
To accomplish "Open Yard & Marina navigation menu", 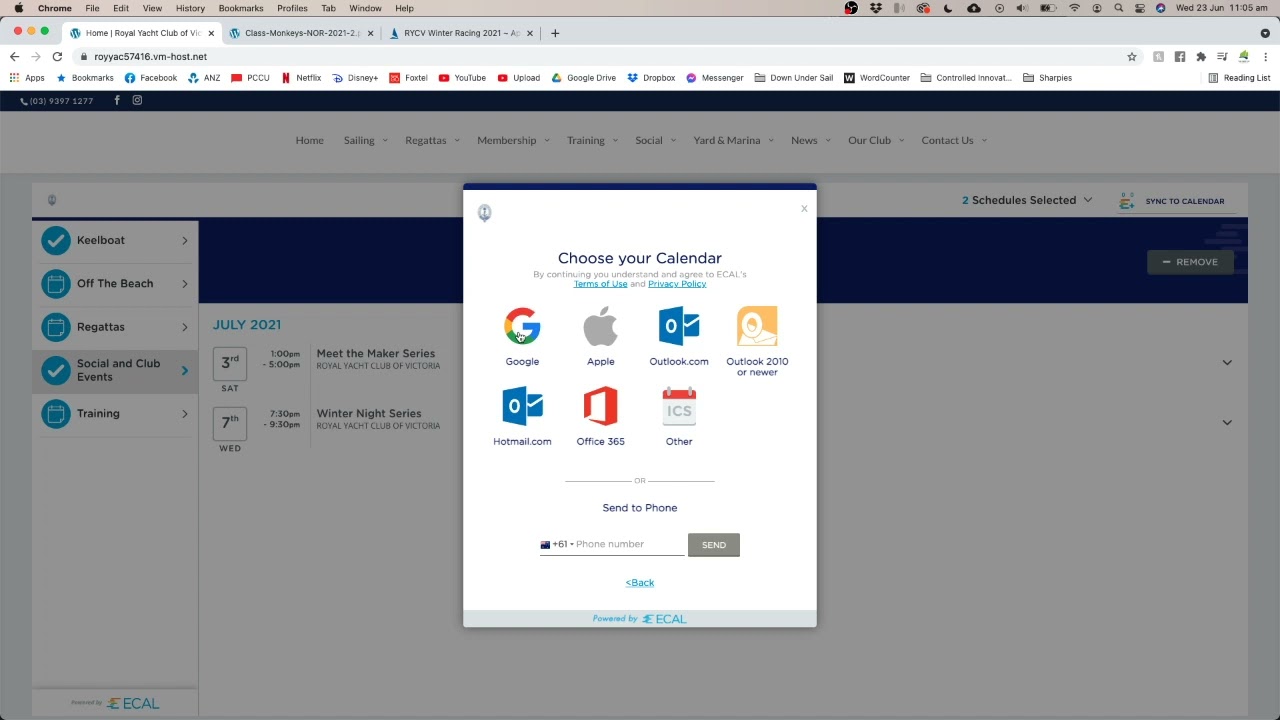I will 733,140.
